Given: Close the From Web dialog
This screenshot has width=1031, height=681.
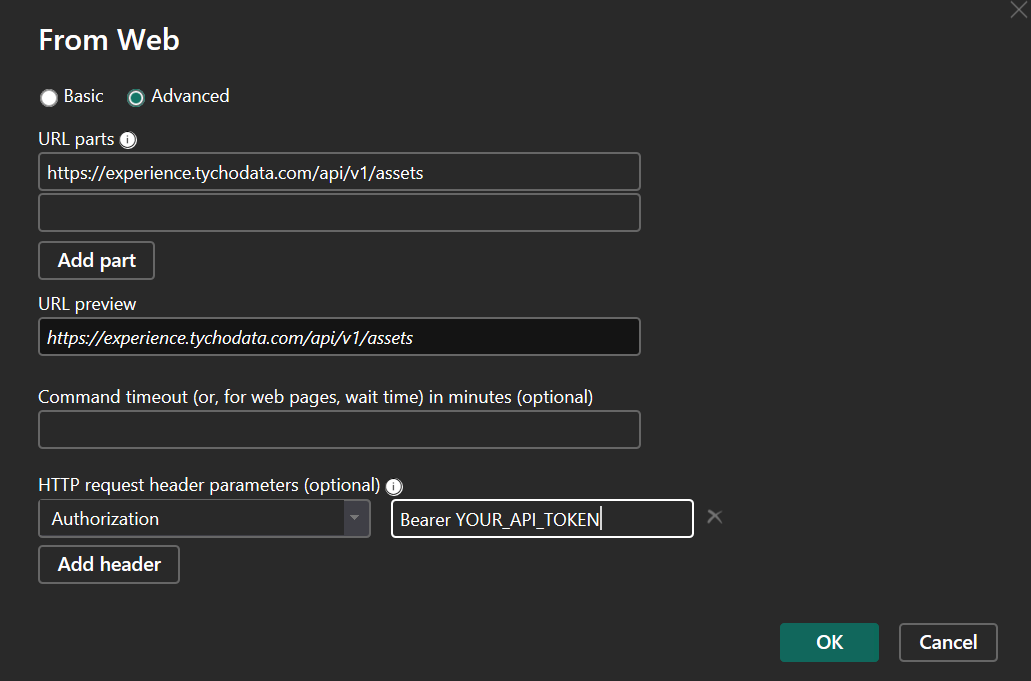Looking at the screenshot, I should (1018, 10).
